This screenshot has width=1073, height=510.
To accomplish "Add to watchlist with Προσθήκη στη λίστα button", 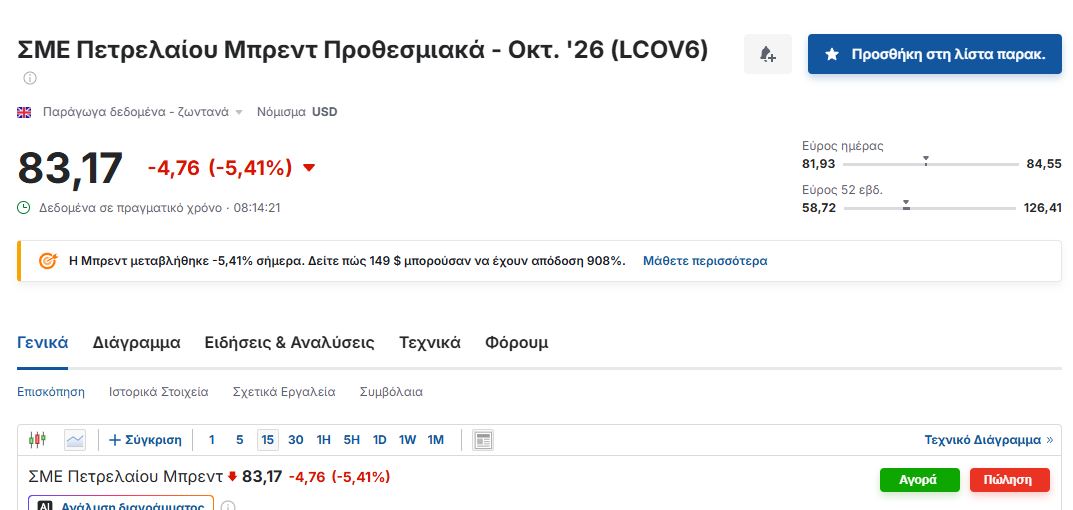I will 935,54.
